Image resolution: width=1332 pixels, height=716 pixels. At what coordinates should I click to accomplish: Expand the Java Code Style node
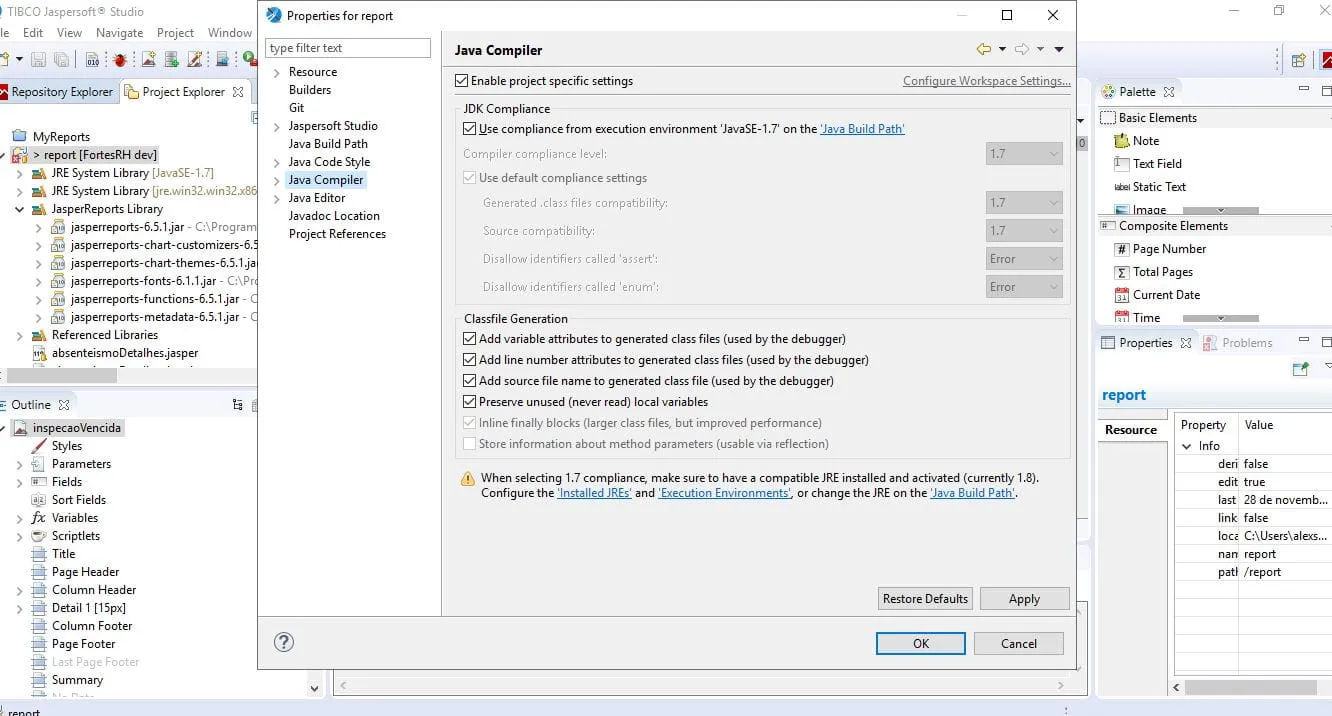click(x=277, y=162)
